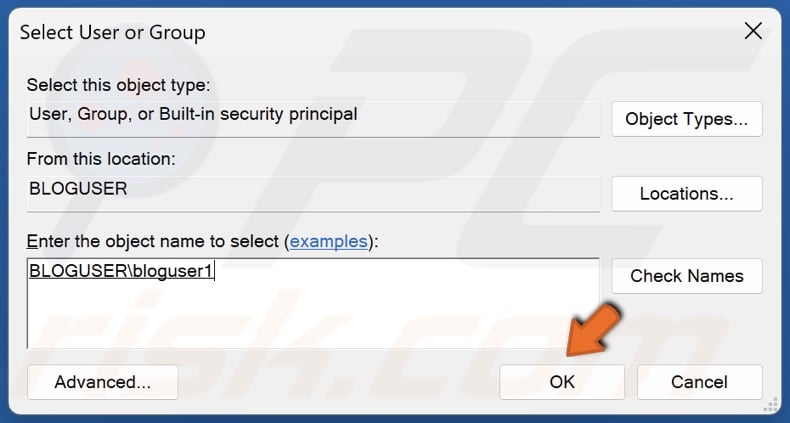The width and height of the screenshot is (790, 423).
Task: Open the examples help link
Action: [329, 241]
